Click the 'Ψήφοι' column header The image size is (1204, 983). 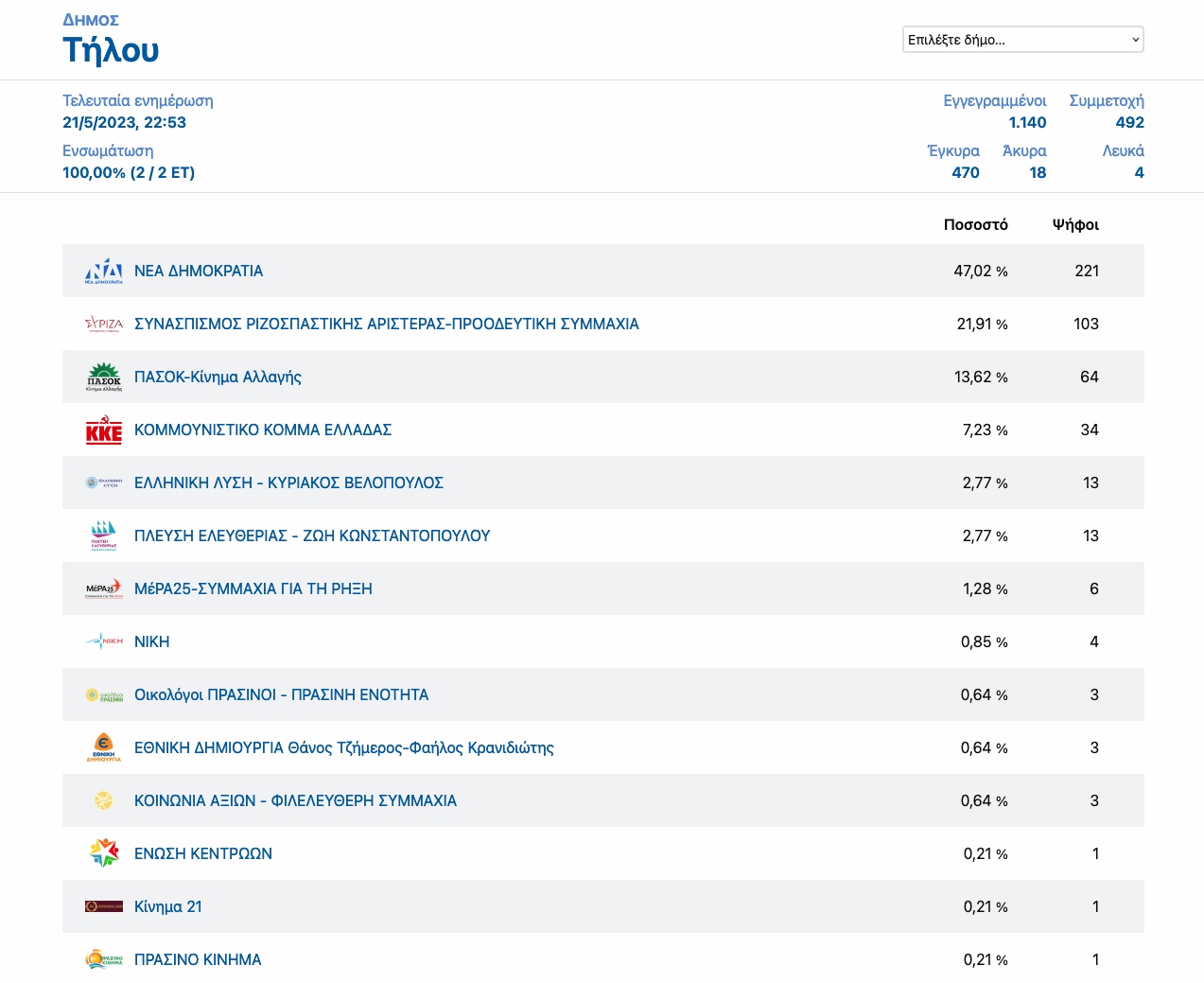point(1075,224)
